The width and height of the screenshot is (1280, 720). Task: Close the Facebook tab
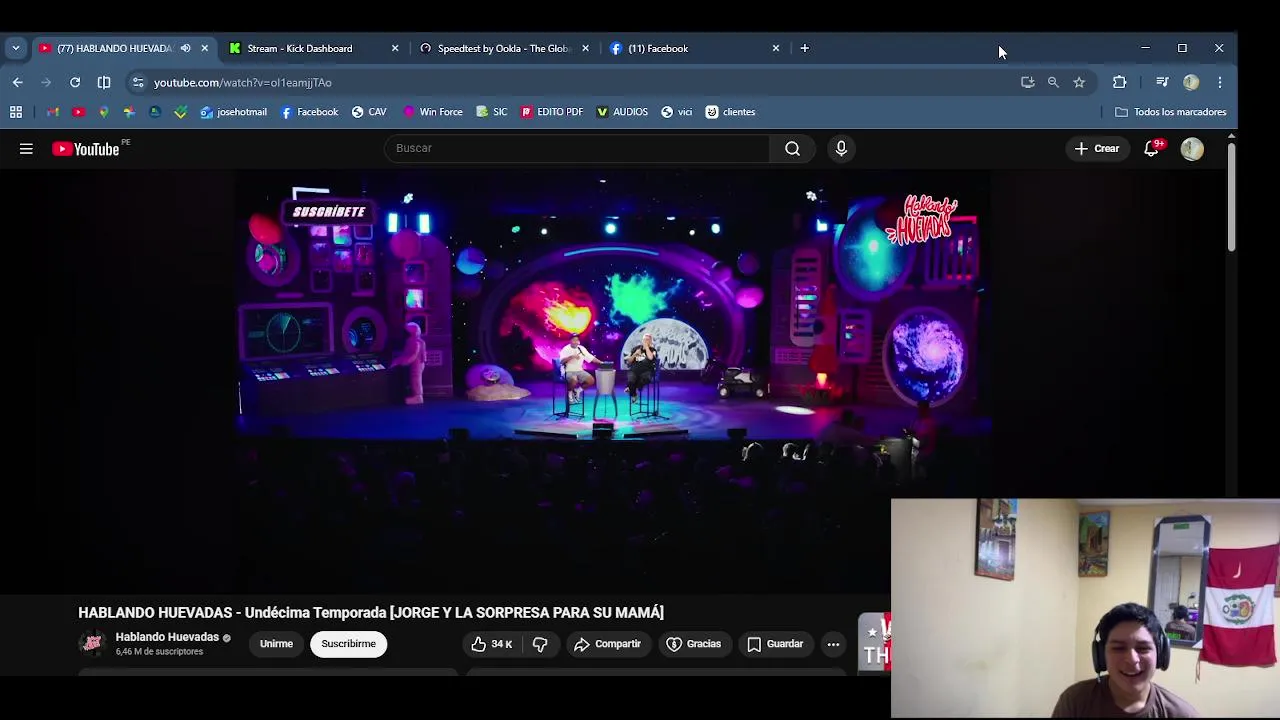(775, 48)
